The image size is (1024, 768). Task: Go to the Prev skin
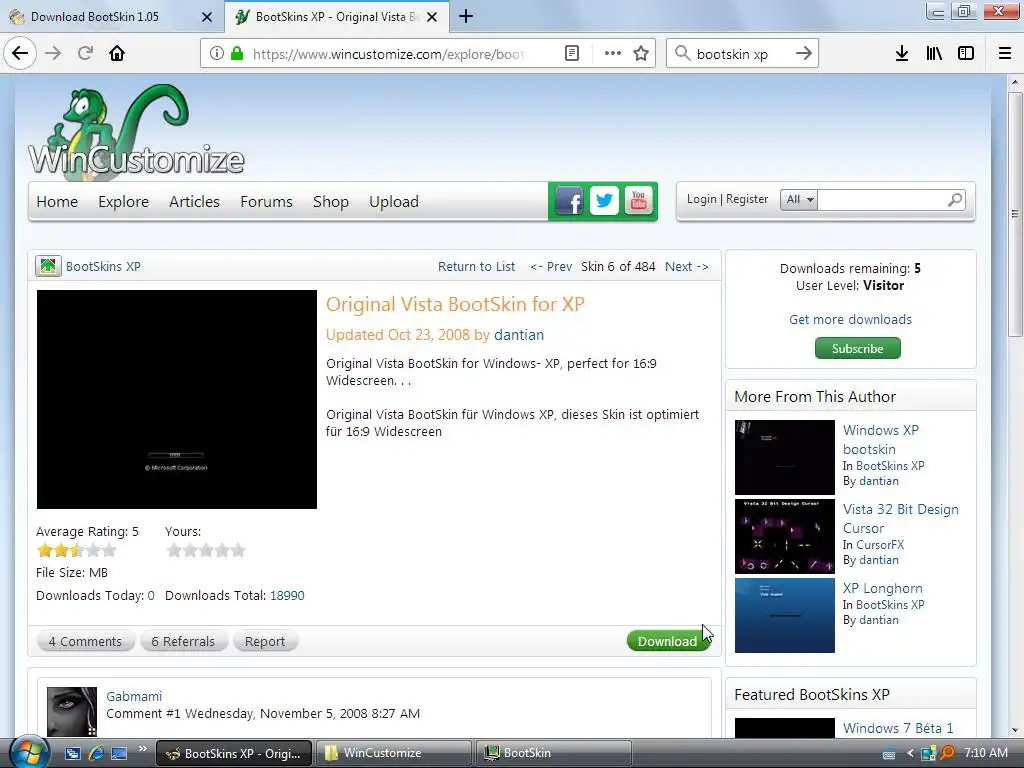551,266
